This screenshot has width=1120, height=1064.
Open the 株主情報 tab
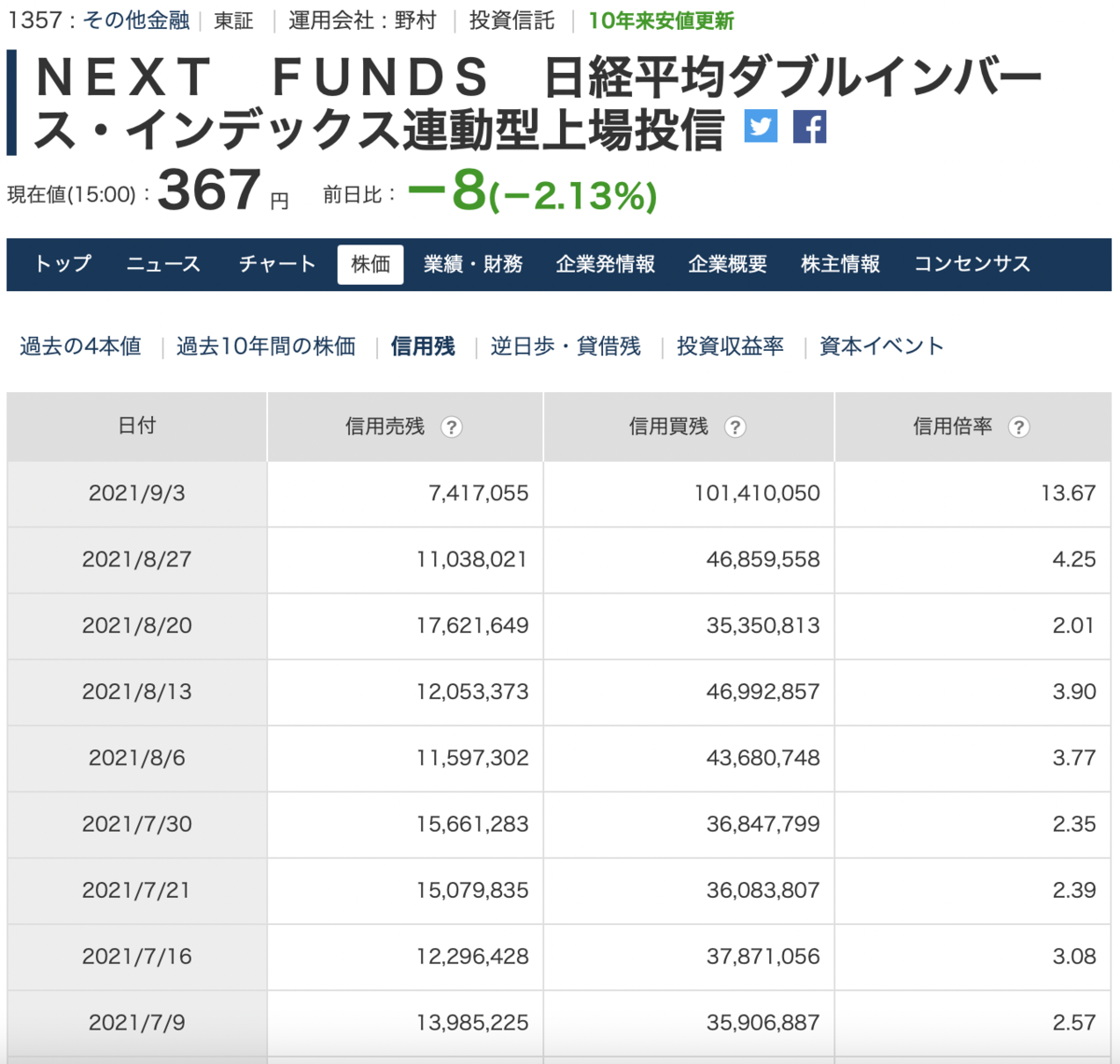click(x=840, y=264)
